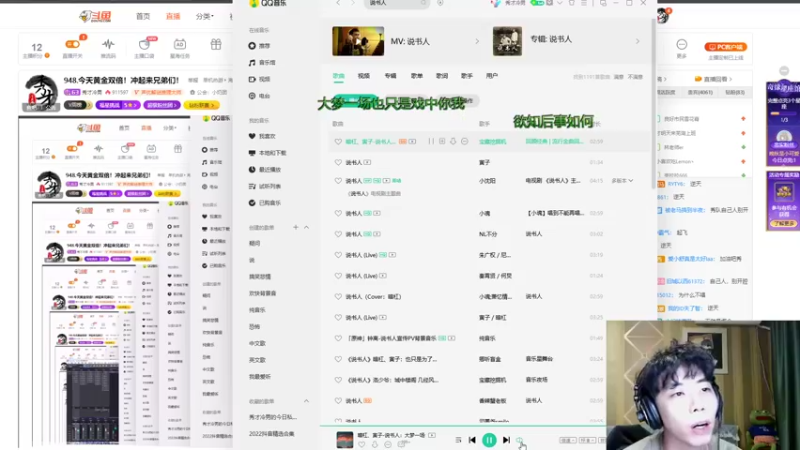Download the highlighted song from its row
This screenshot has width=800, height=450.
[x=453, y=141]
